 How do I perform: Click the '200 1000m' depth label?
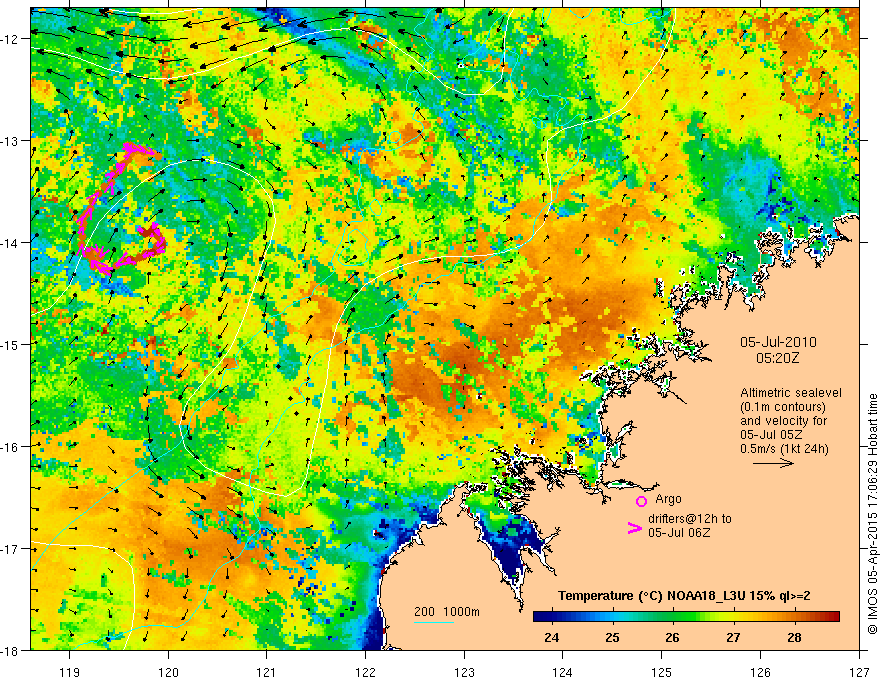point(447,612)
